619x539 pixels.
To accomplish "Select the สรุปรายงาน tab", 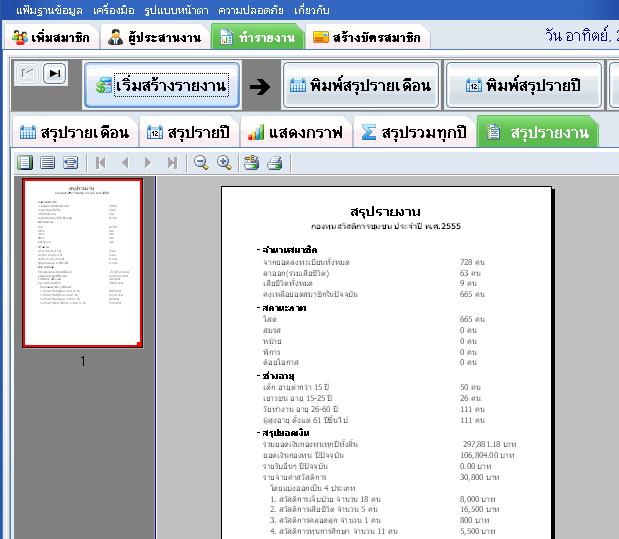I will pos(538,133).
